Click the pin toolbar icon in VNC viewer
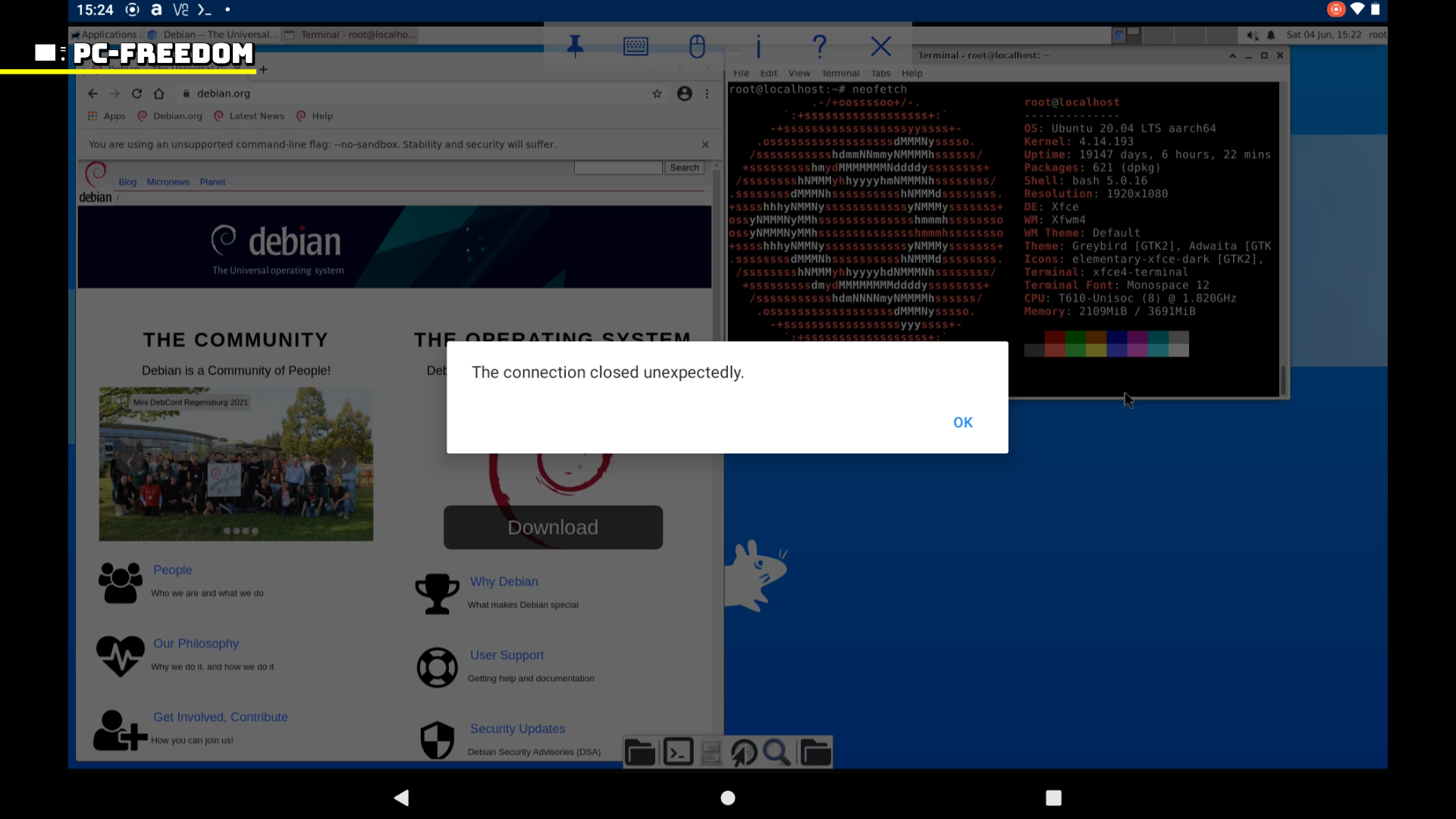1456x819 pixels. point(575,46)
